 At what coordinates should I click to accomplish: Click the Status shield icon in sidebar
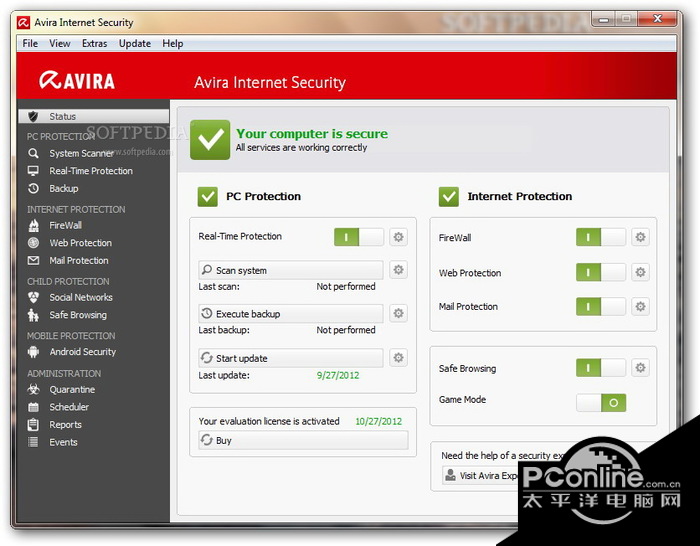pyautogui.click(x=33, y=116)
